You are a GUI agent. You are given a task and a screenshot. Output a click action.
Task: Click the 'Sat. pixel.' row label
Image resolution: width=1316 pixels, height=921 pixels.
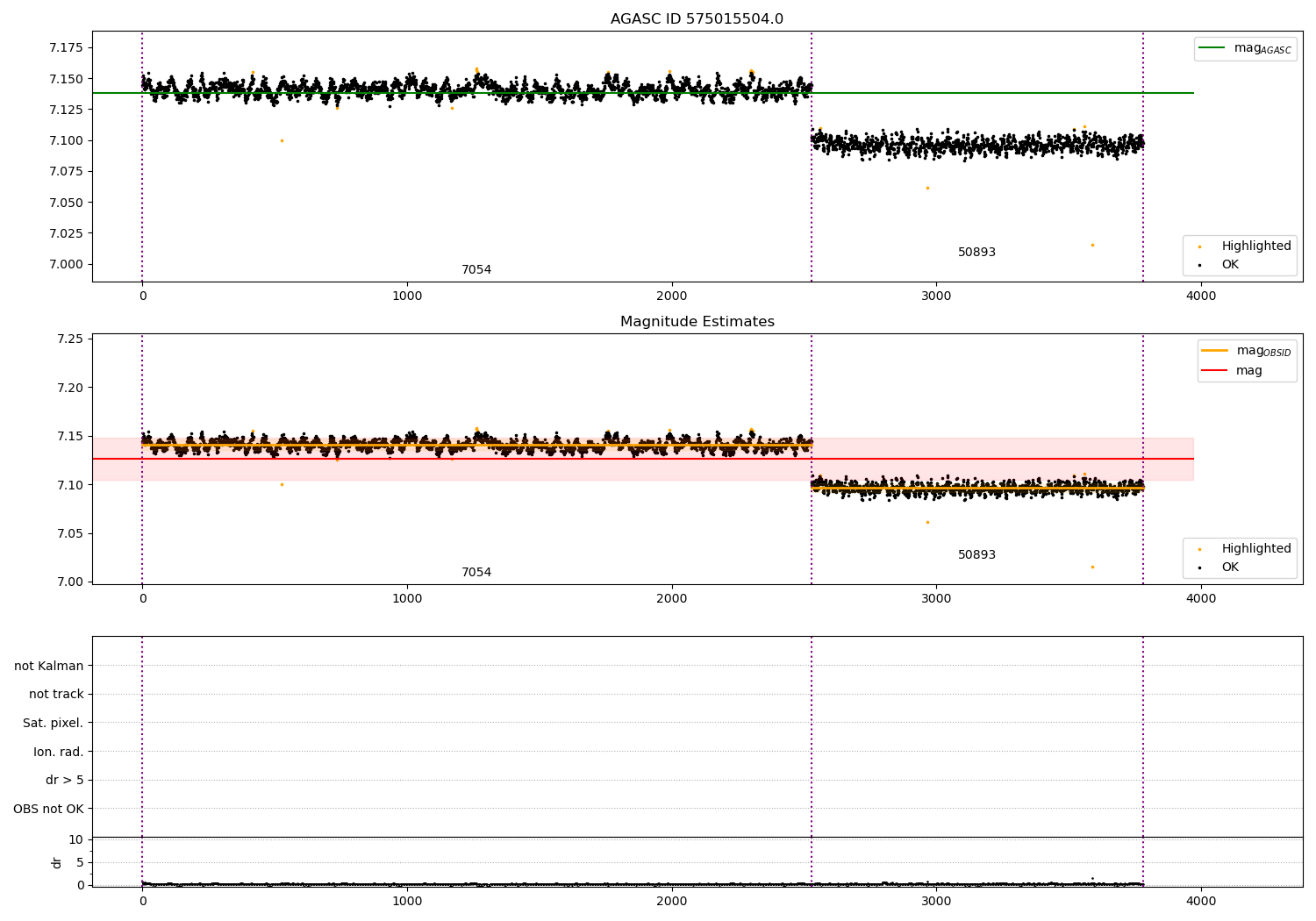point(54,724)
